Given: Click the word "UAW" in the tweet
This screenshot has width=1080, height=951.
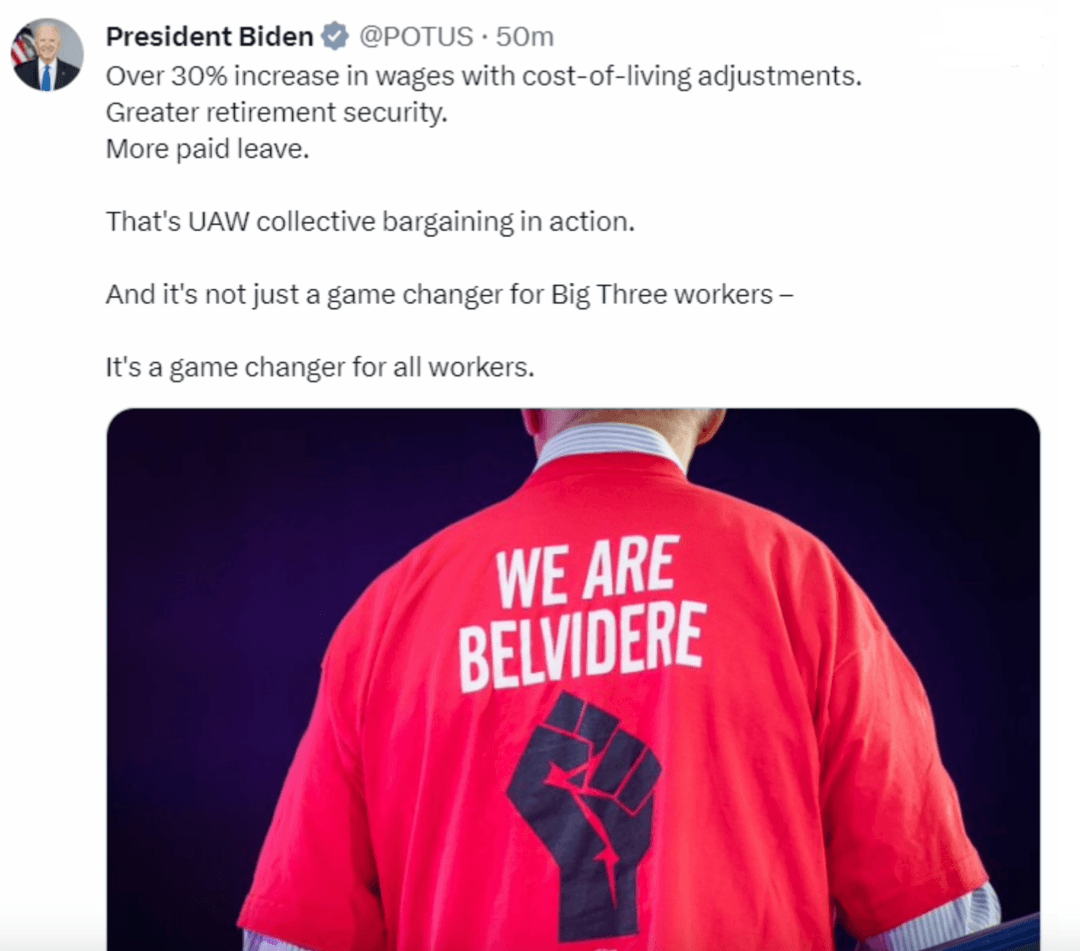Looking at the screenshot, I should [x=218, y=222].
